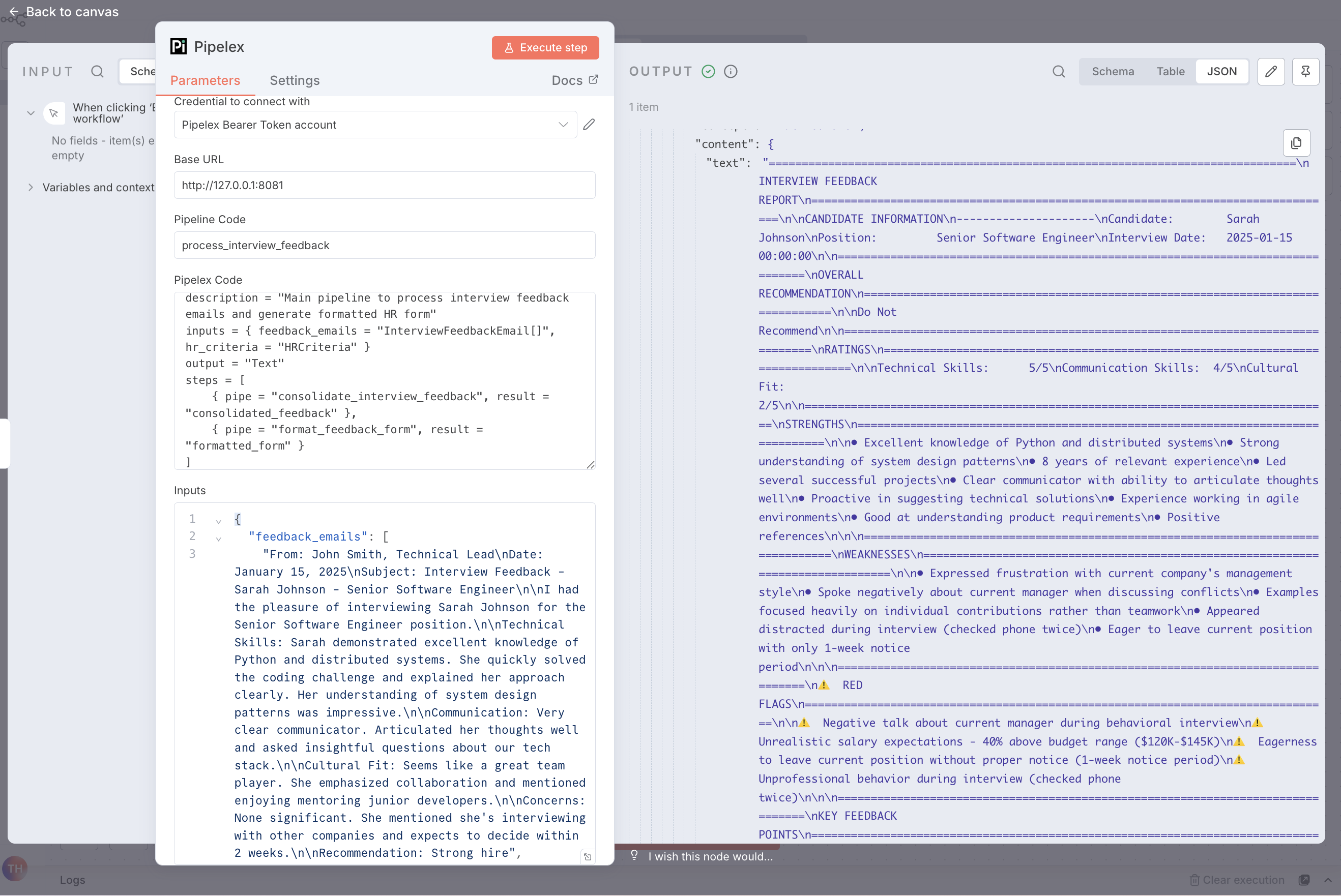Edit the Pipelex credential with pencil icon
1341x896 pixels.
coord(589,125)
